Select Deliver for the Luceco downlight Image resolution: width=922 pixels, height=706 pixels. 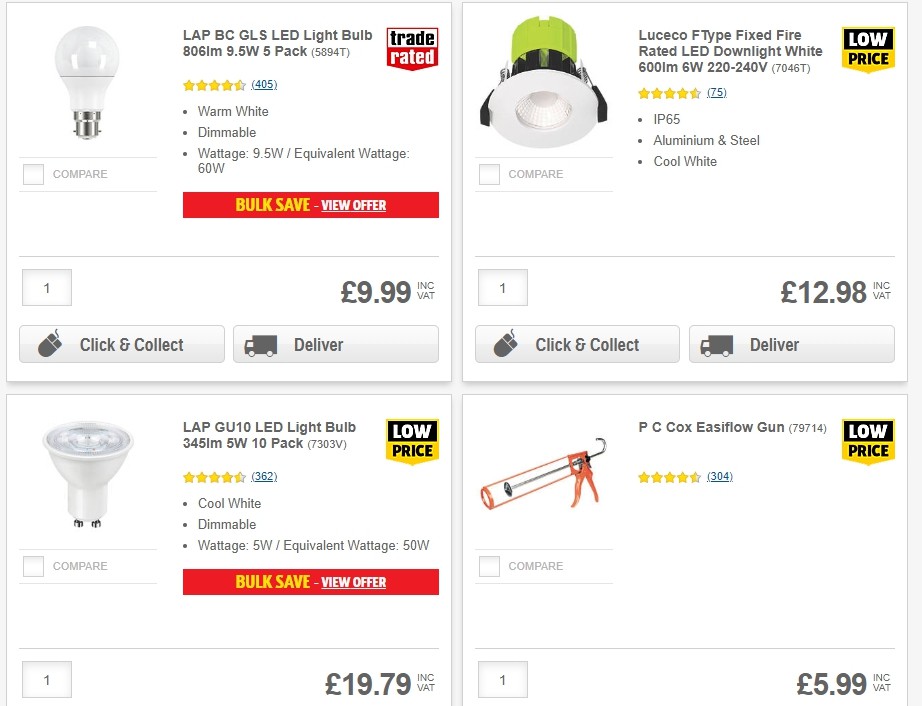click(x=791, y=344)
